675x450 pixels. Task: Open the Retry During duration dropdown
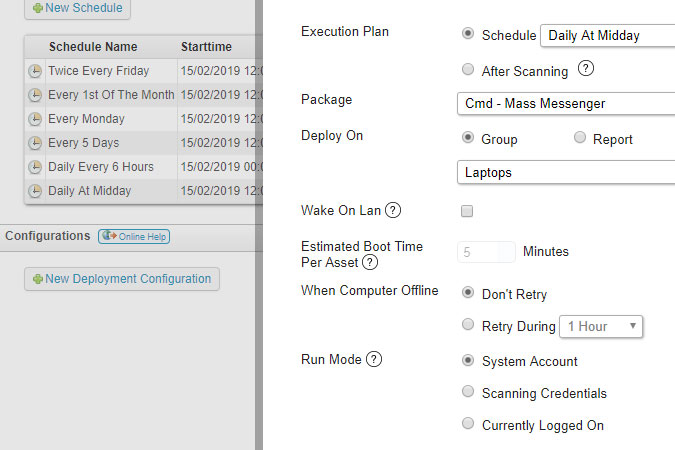[602, 326]
